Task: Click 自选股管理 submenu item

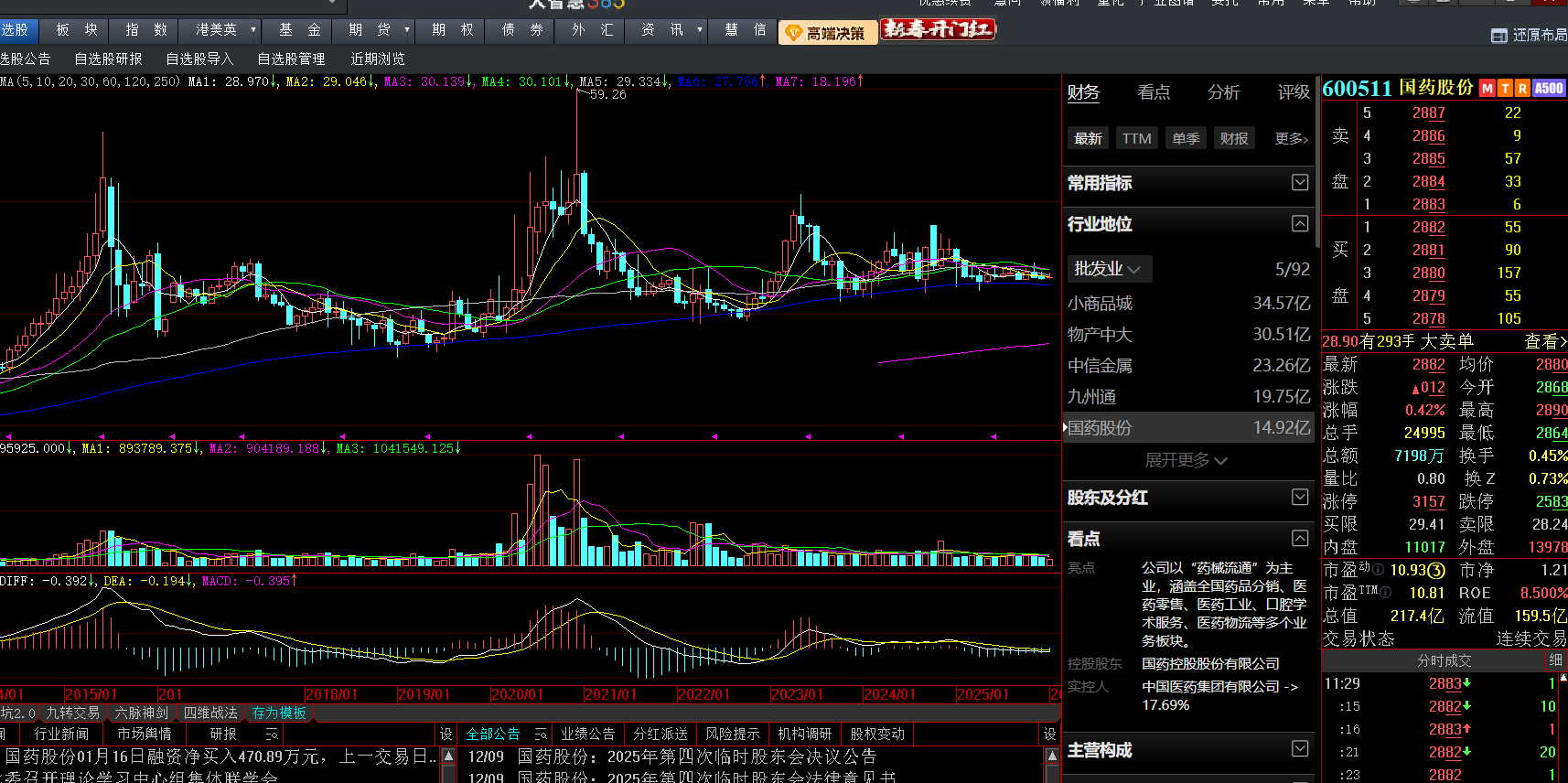Action: point(291,59)
